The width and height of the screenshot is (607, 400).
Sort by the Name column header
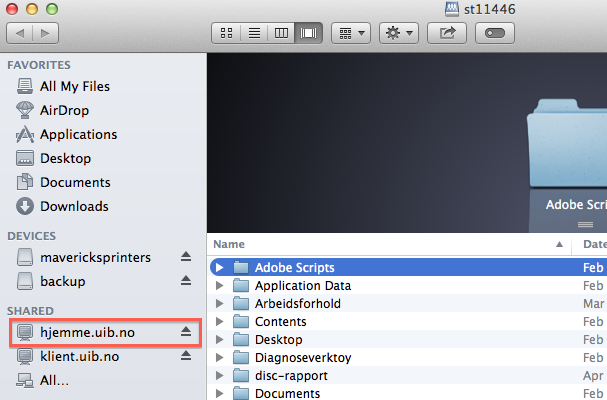coord(380,244)
